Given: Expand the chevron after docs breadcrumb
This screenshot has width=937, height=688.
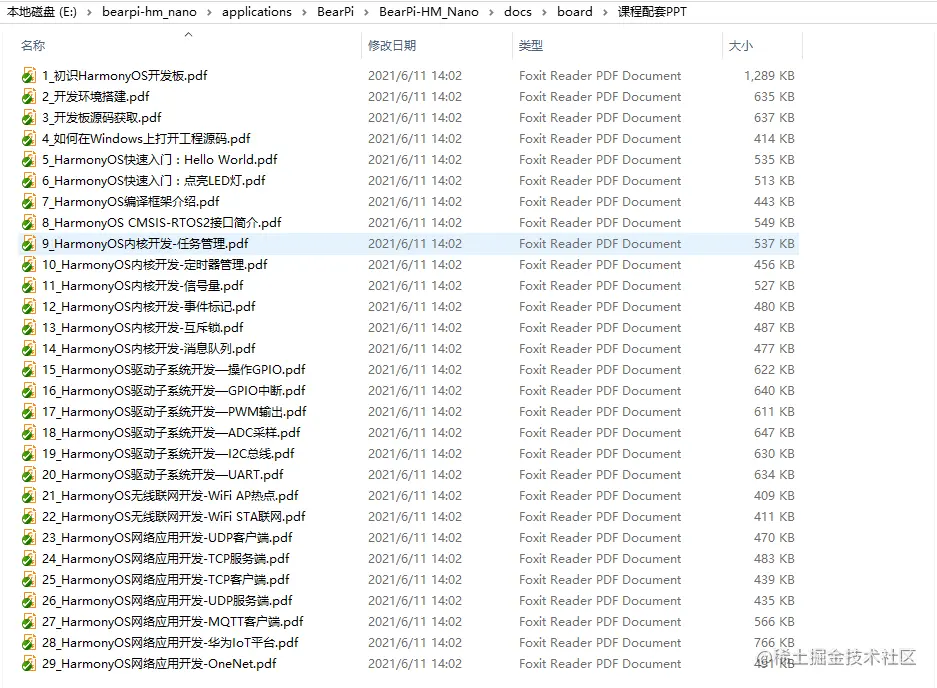Looking at the screenshot, I should [x=544, y=12].
